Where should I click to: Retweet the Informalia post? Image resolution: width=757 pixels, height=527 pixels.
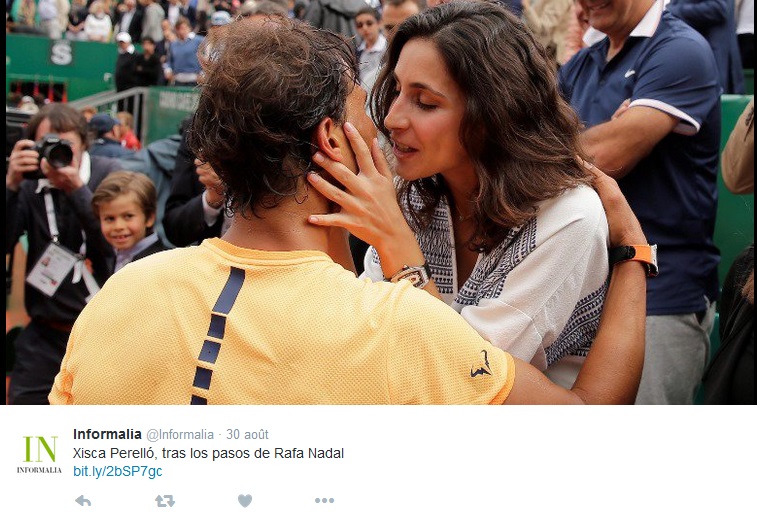pos(165,501)
